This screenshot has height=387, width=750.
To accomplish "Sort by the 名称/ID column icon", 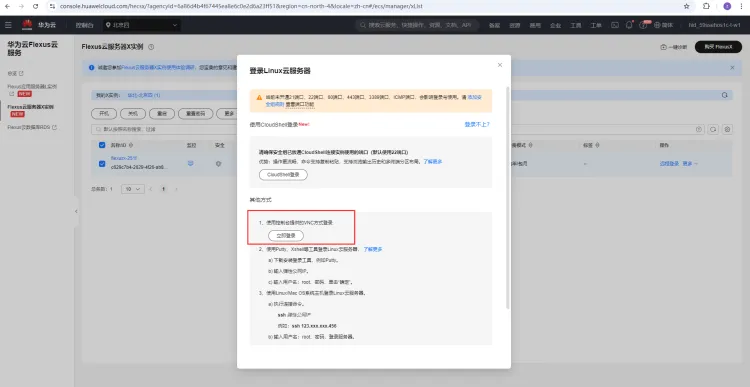I will [x=131, y=145].
